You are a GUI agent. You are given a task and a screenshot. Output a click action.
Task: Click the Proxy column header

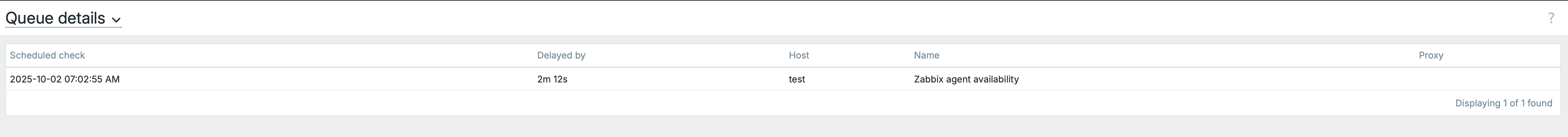1430,55
